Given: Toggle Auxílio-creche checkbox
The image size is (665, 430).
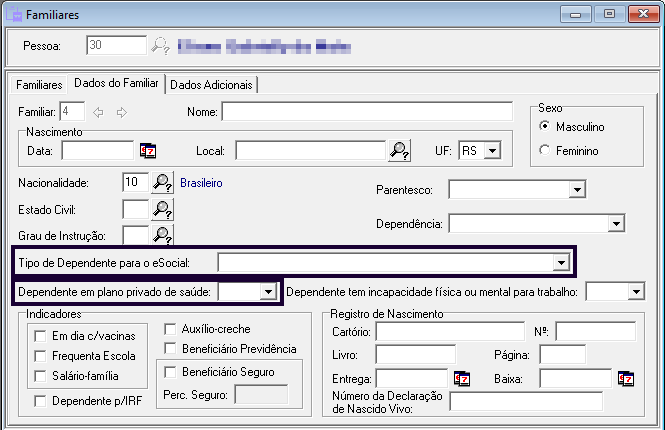Looking at the screenshot, I should point(169,329).
